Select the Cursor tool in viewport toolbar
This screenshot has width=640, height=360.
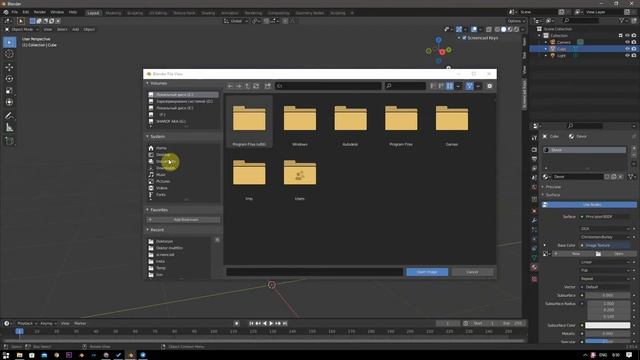click(x=9, y=54)
